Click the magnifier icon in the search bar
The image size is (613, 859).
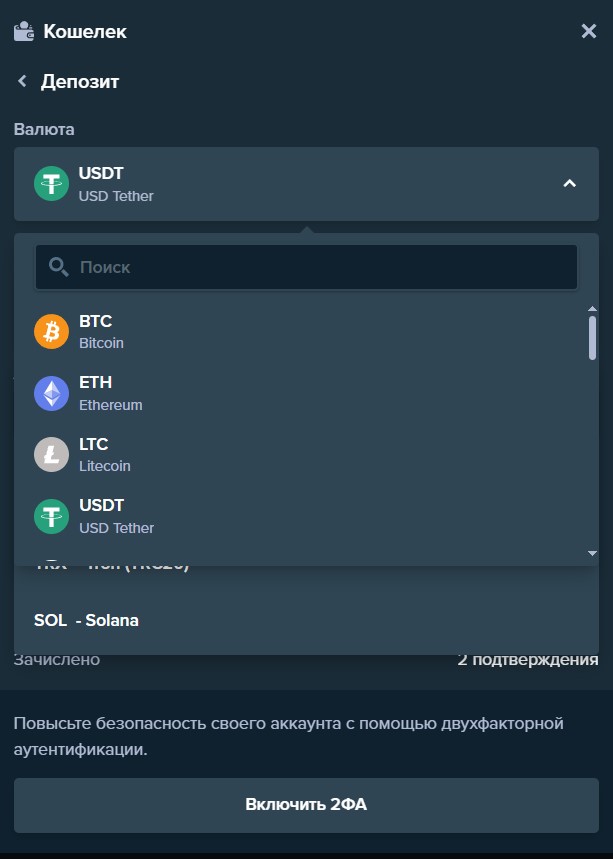pyautogui.click(x=55, y=267)
